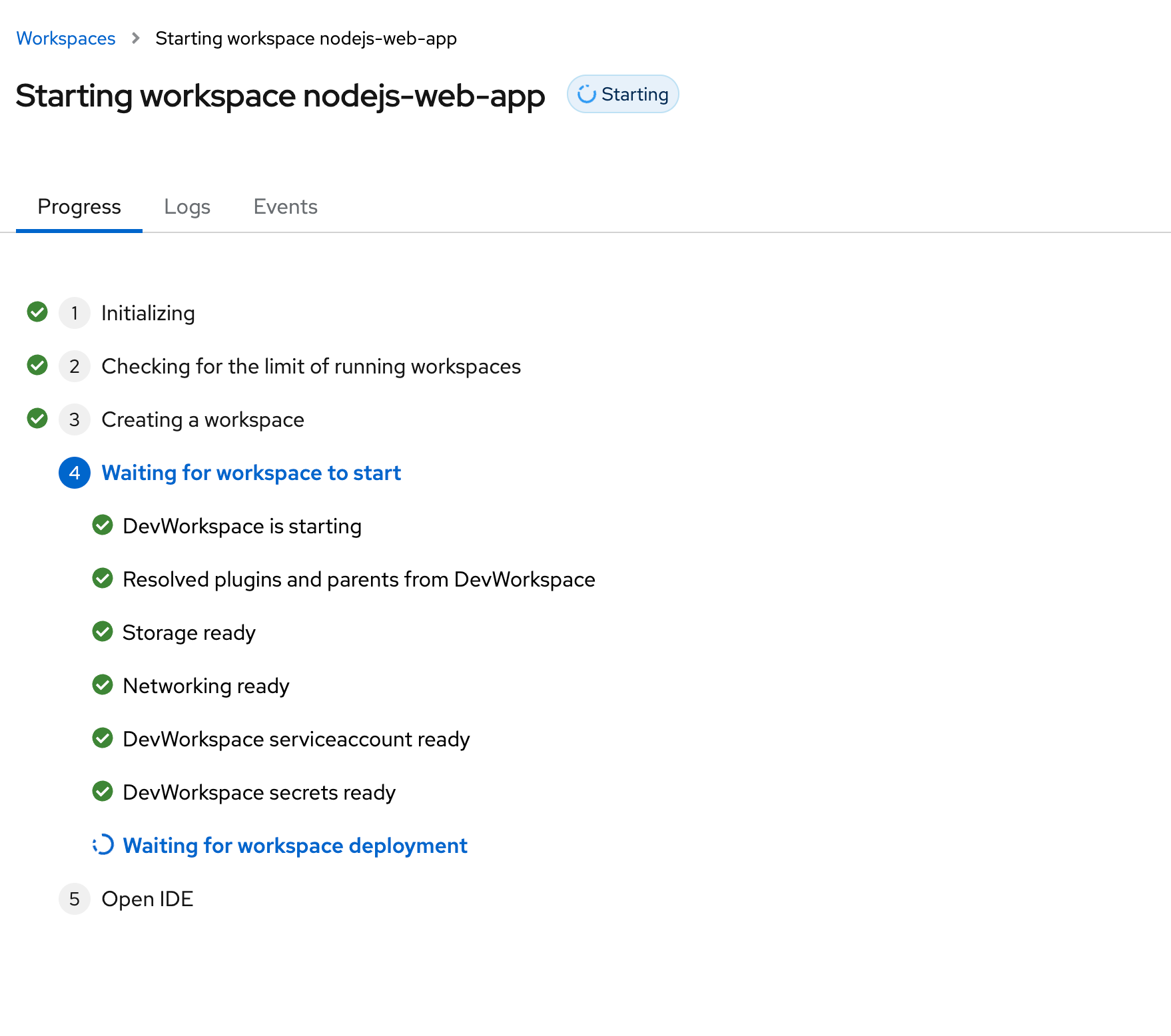1171x1036 pixels.
Task: Click the spinner beside Waiting for workspace deployment
Action: [x=103, y=845]
